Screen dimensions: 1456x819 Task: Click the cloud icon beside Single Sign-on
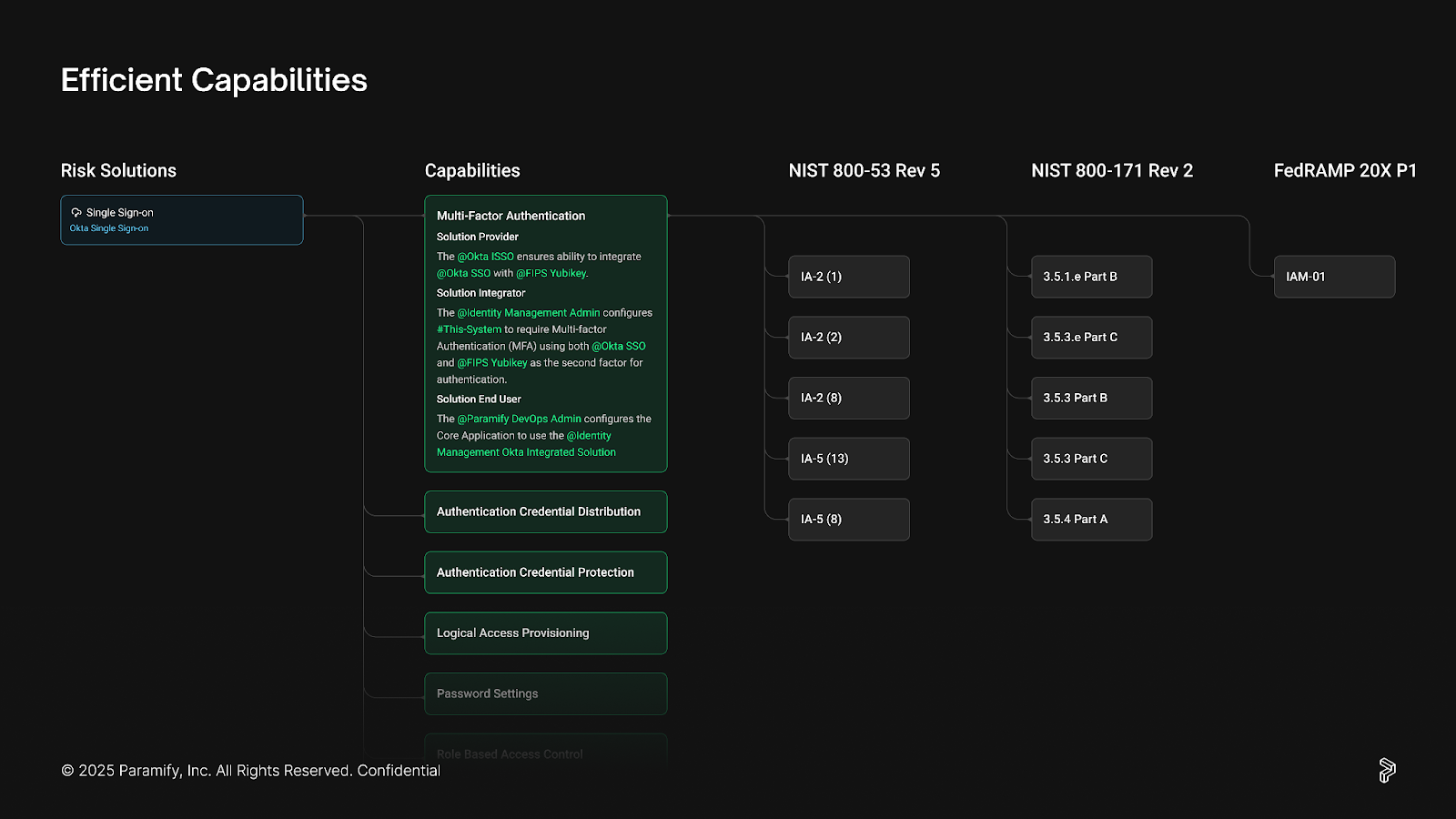click(x=76, y=213)
